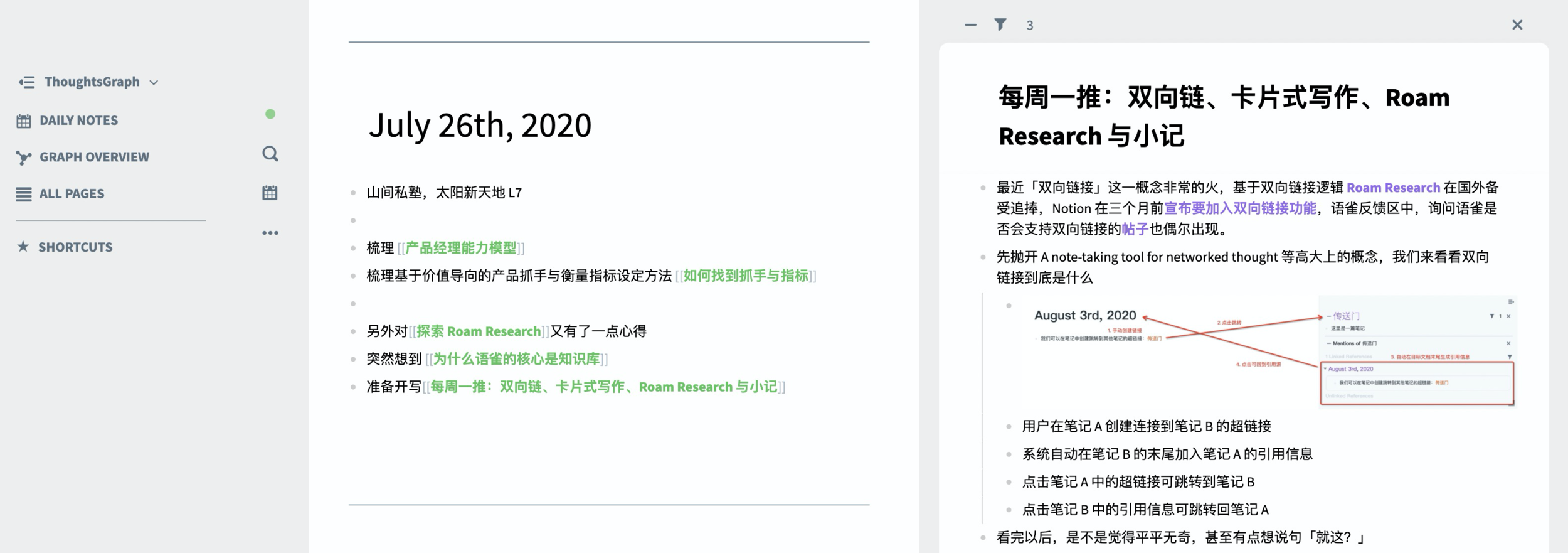Open the Shortcuts section
Screen dimensions: 1568x553
click(x=75, y=247)
